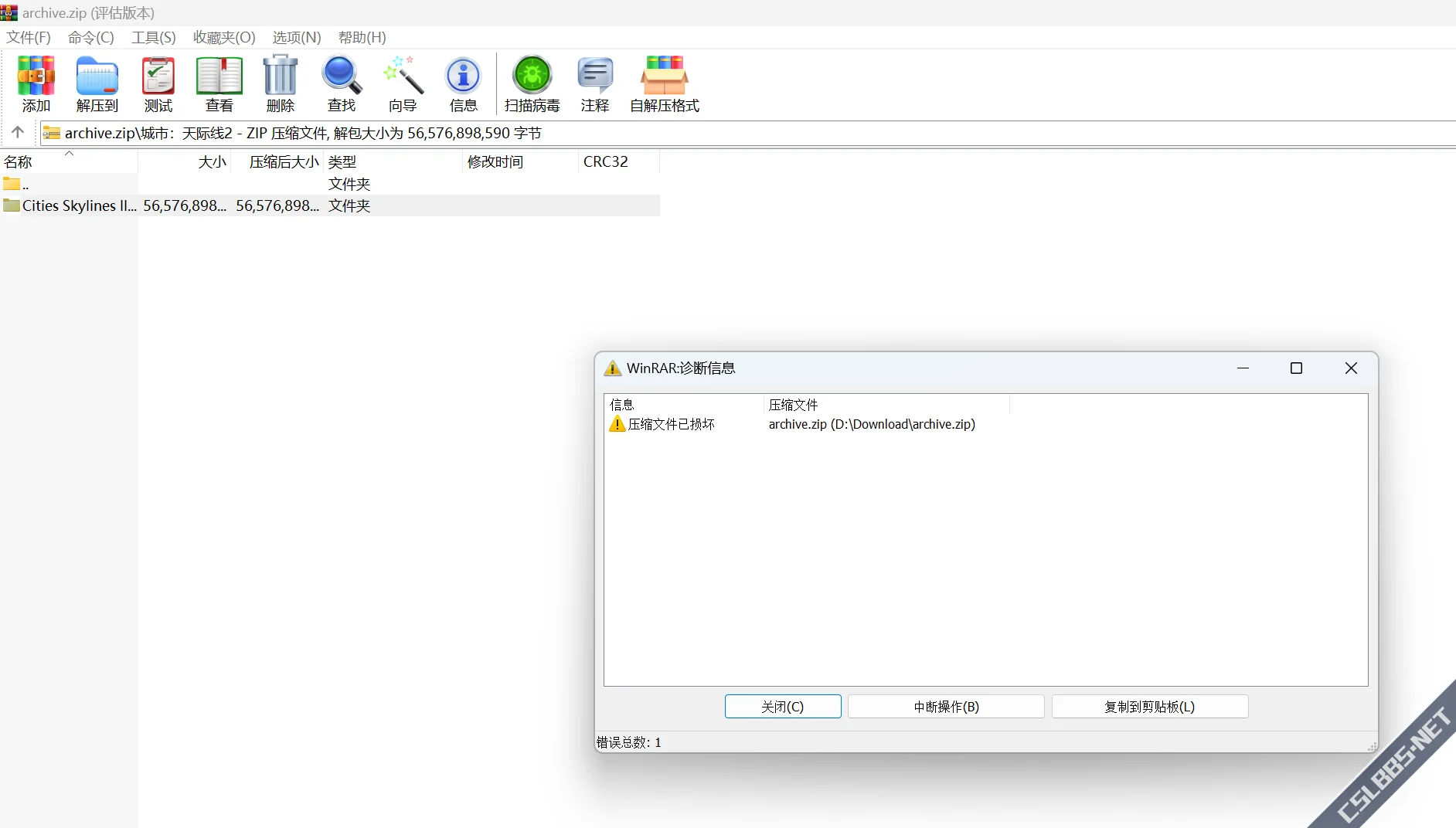
Task: Select the 压缩文件已损坏 message text
Action: click(672, 424)
